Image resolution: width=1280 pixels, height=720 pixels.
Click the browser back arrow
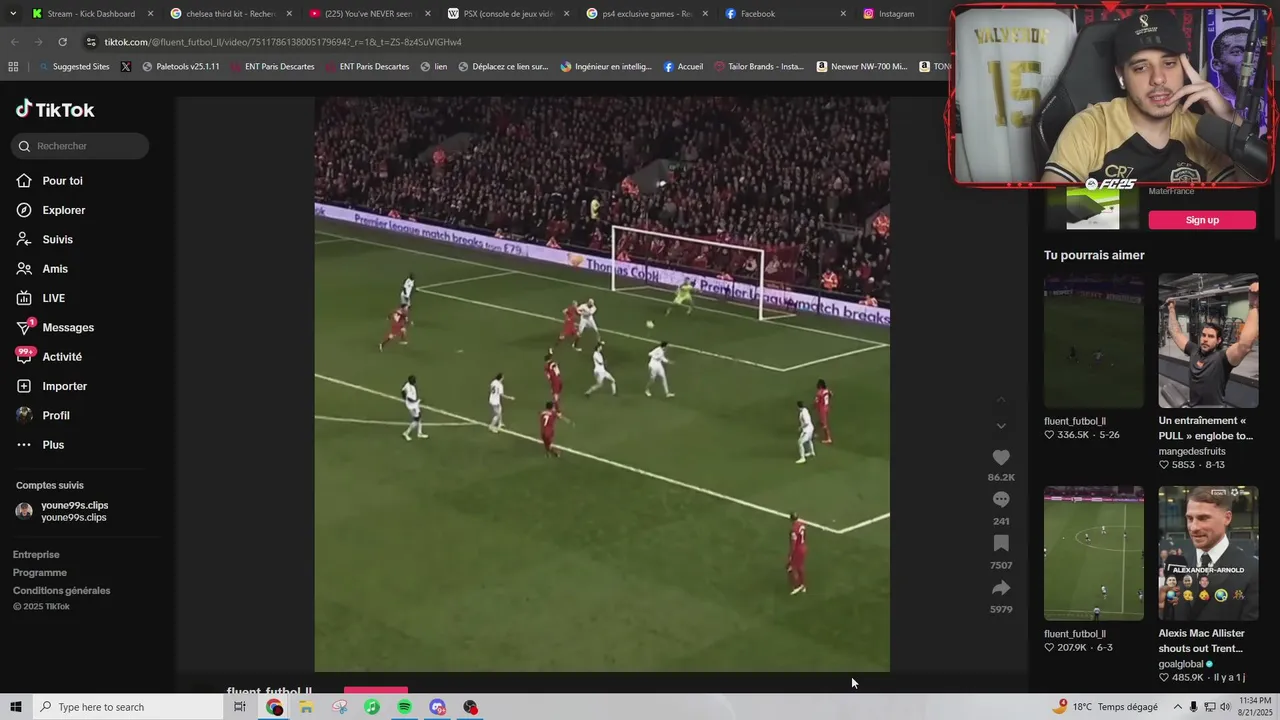[x=14, y=42]
